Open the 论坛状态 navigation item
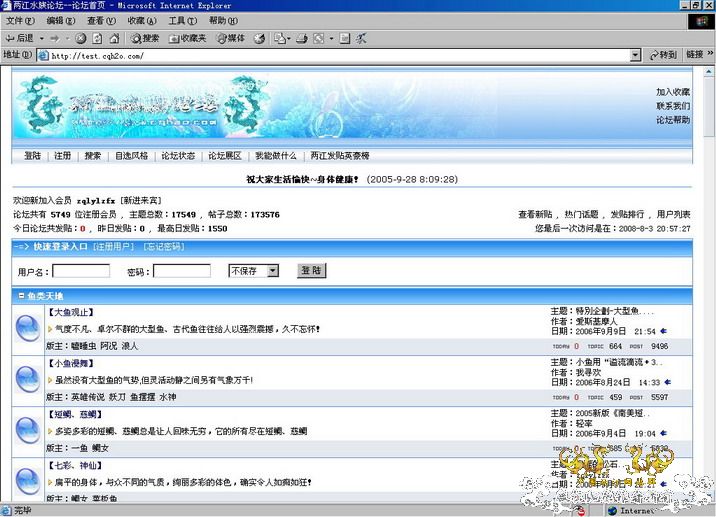The image size is (716, 517). click(x=178, y=156)
